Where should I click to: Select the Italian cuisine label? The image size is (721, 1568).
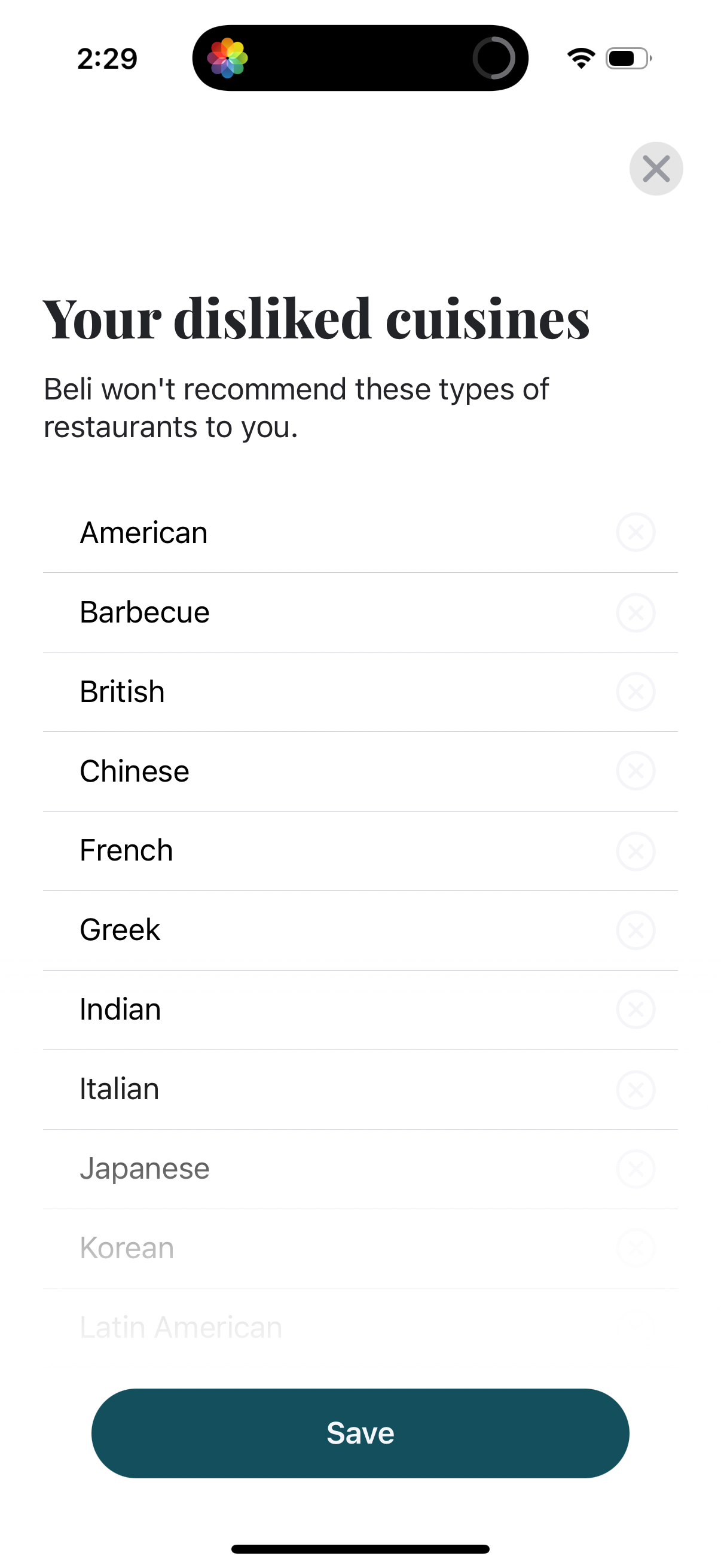[119, 1089]
